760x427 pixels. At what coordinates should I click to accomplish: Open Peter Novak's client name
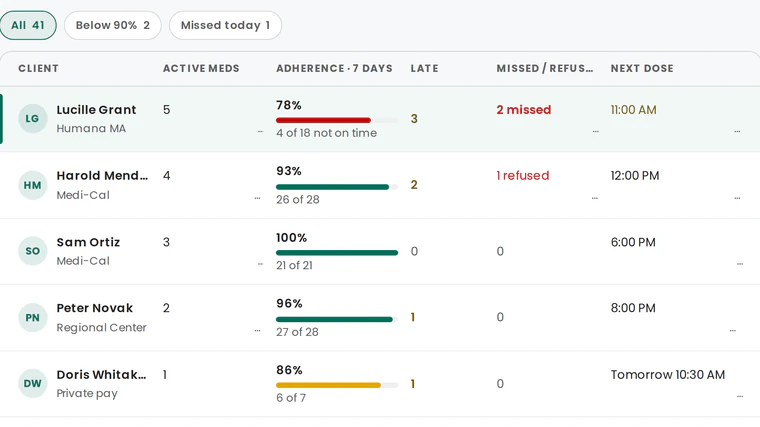pyautogui.click(x=95, y=308)
